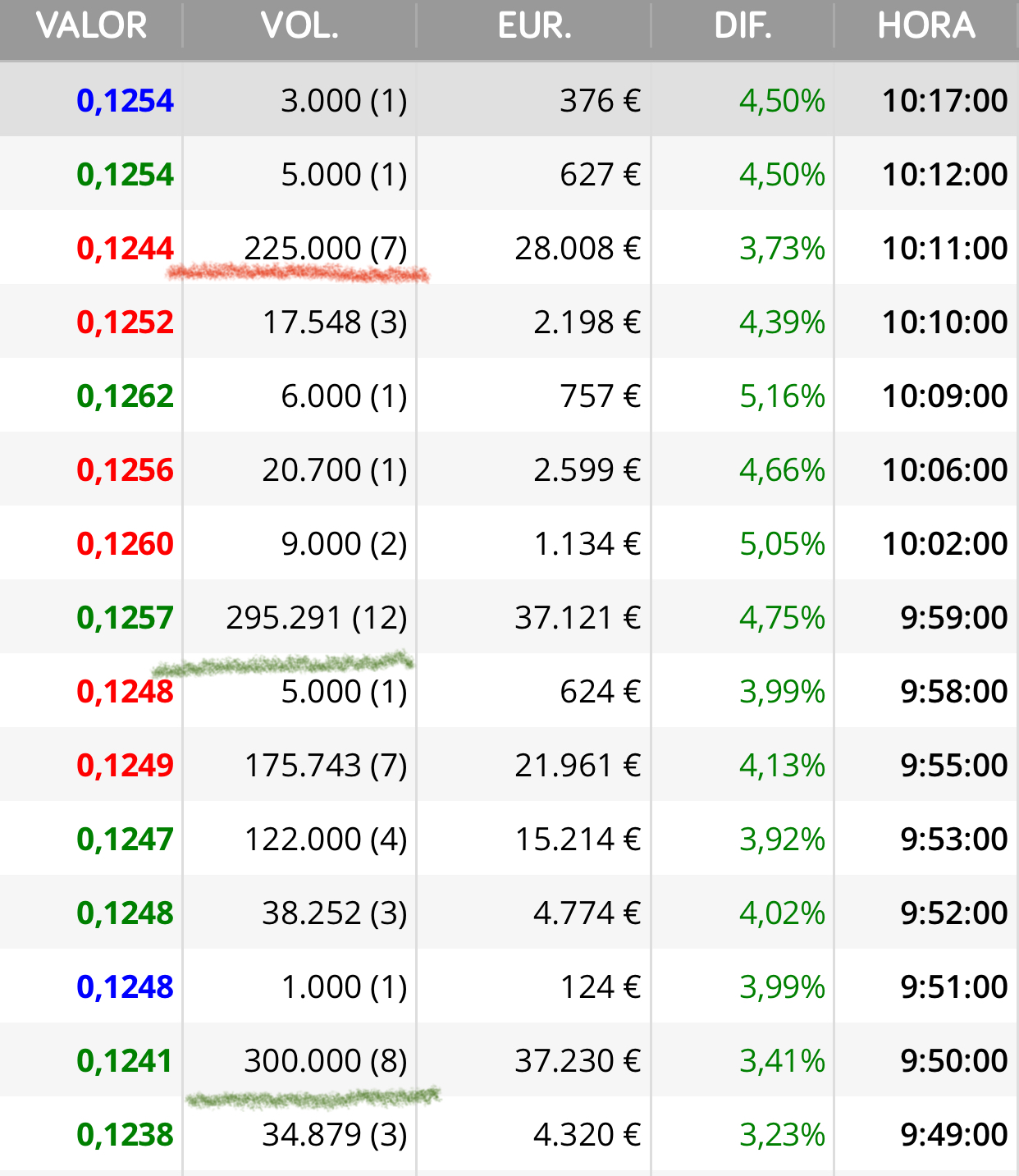The height and width of the screenshot is (1176, 1019).
Task: Click the DIF. column header
Action: point(743,25)
